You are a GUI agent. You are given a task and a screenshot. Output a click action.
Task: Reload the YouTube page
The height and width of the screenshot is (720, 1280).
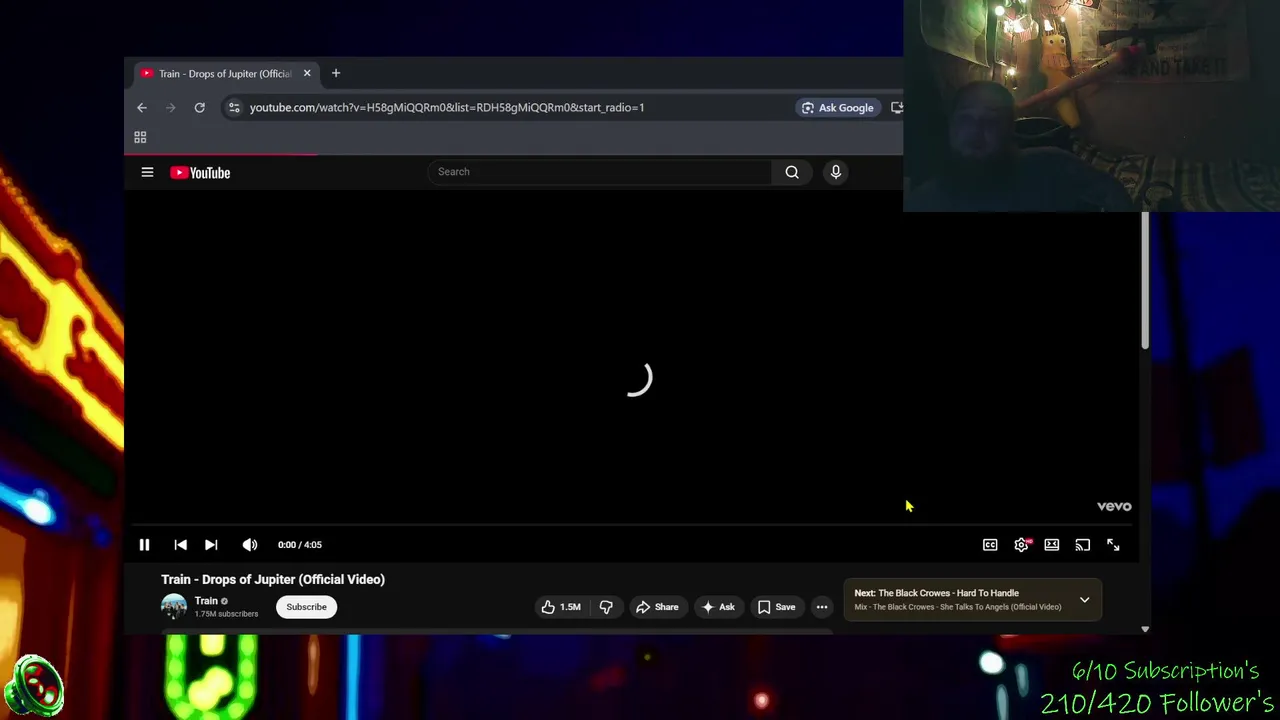click(x=200, y=108)
